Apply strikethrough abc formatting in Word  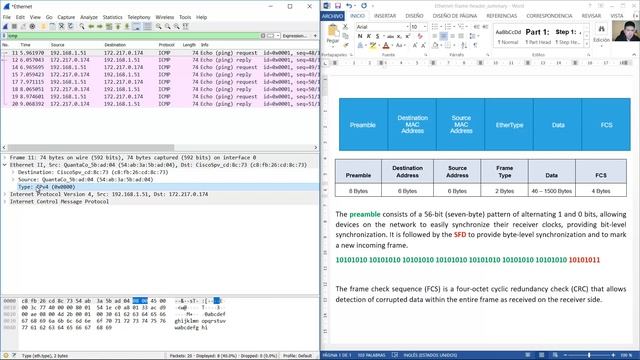pos(391,36)
